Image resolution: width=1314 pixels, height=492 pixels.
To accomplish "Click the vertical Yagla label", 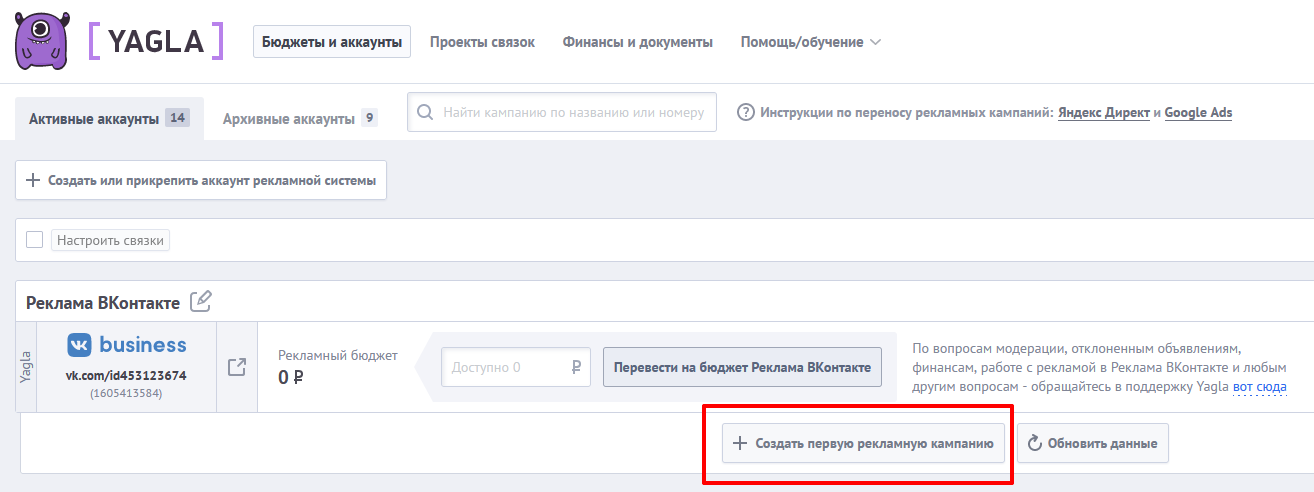I will click(26, 367).
